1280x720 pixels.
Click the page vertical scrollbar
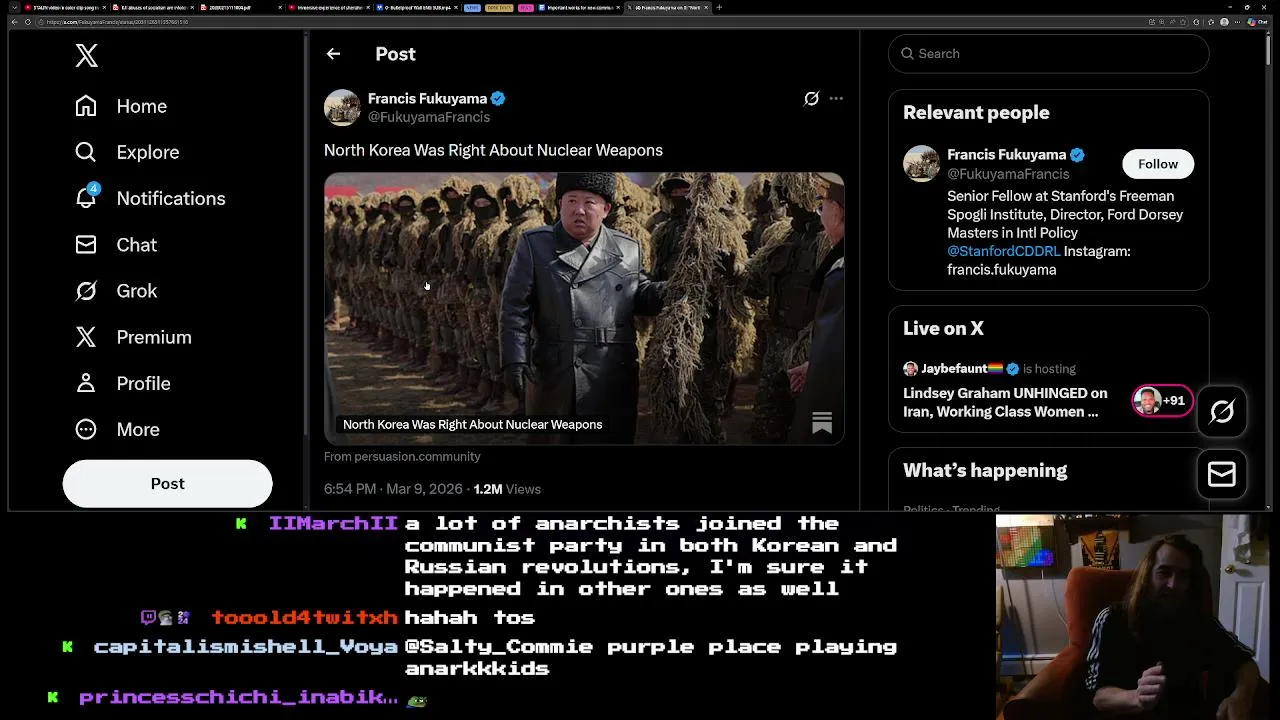point(1270,50)
